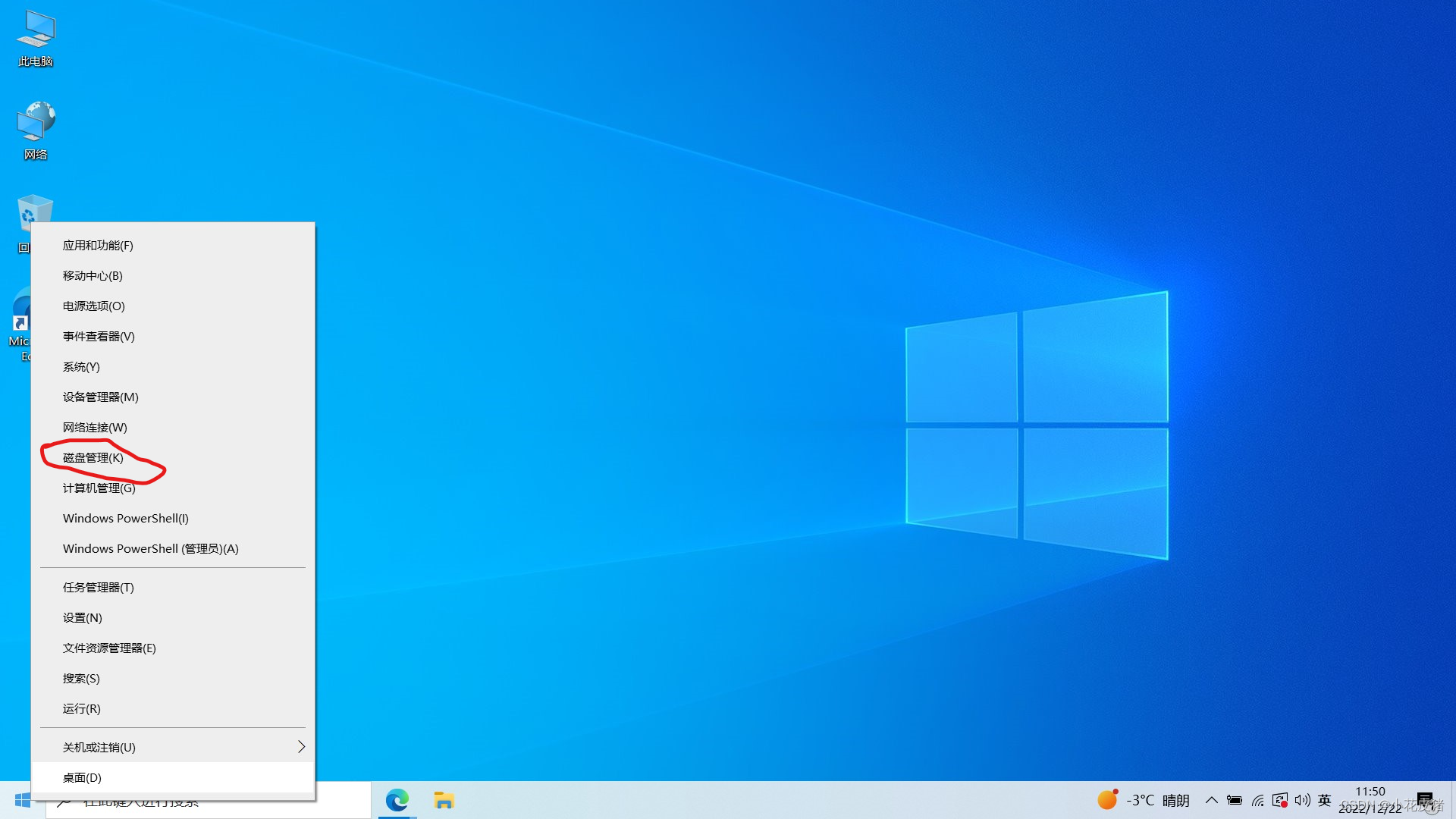The height and width of the screenshot is (819, 1456).
Task: Click the Wi-Fi network tray icon
Action: click(x=1258, y=800)
